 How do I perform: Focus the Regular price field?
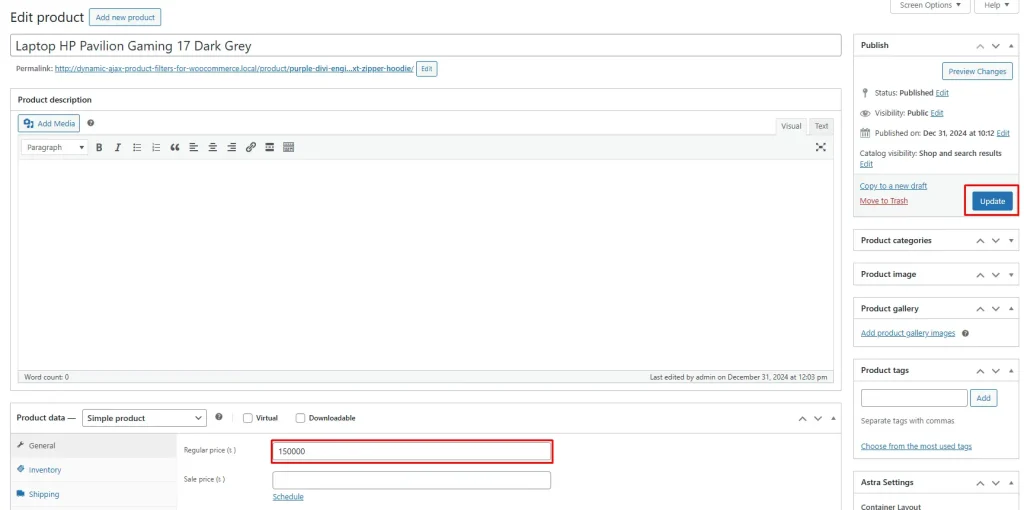click(411, 451)
